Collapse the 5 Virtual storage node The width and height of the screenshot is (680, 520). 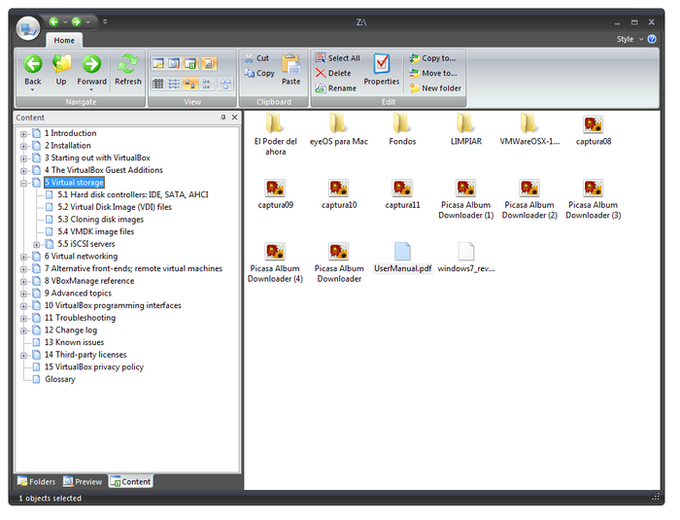[x=23, y=183]
